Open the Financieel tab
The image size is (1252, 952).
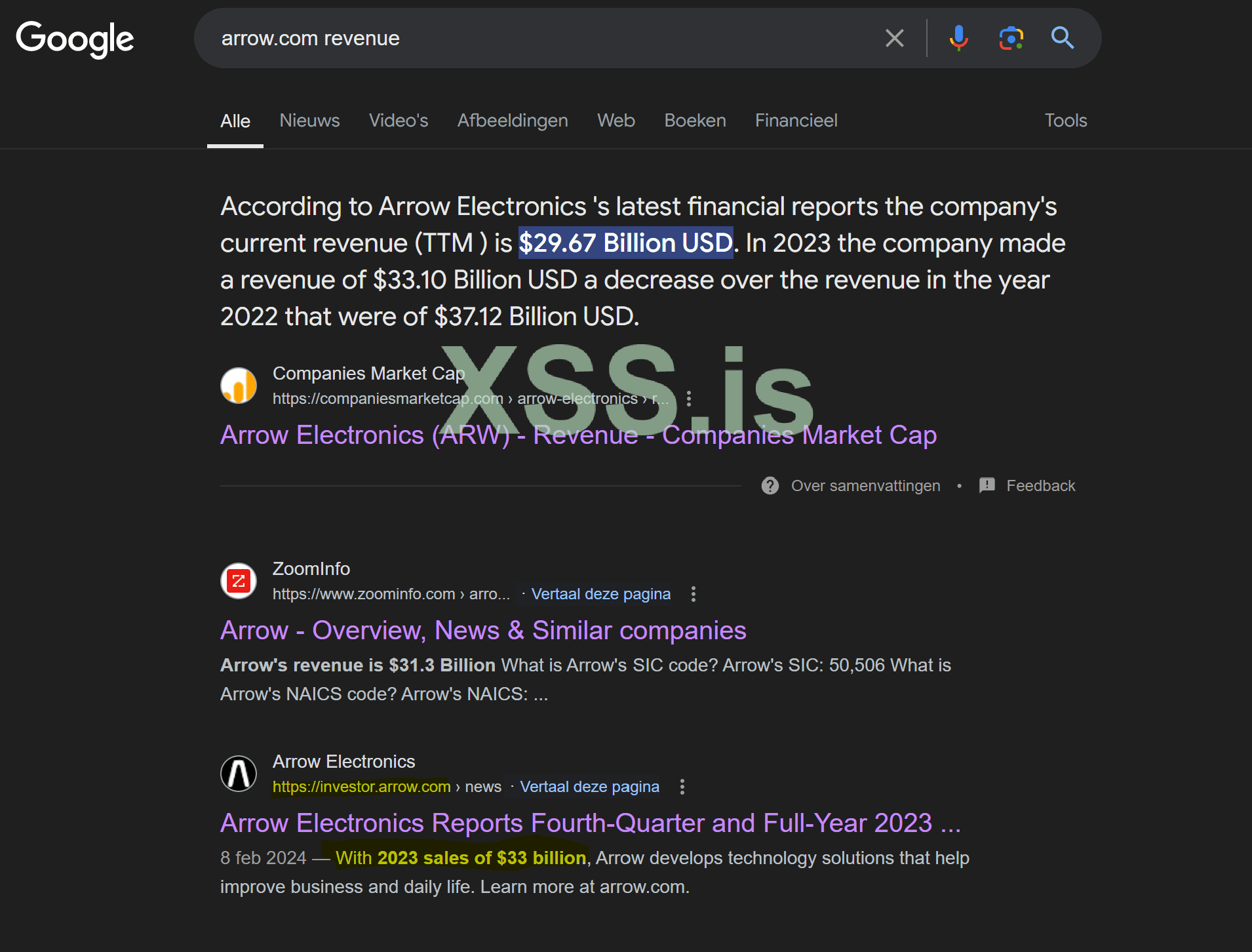pyautogui.click(x=796, y=121)
